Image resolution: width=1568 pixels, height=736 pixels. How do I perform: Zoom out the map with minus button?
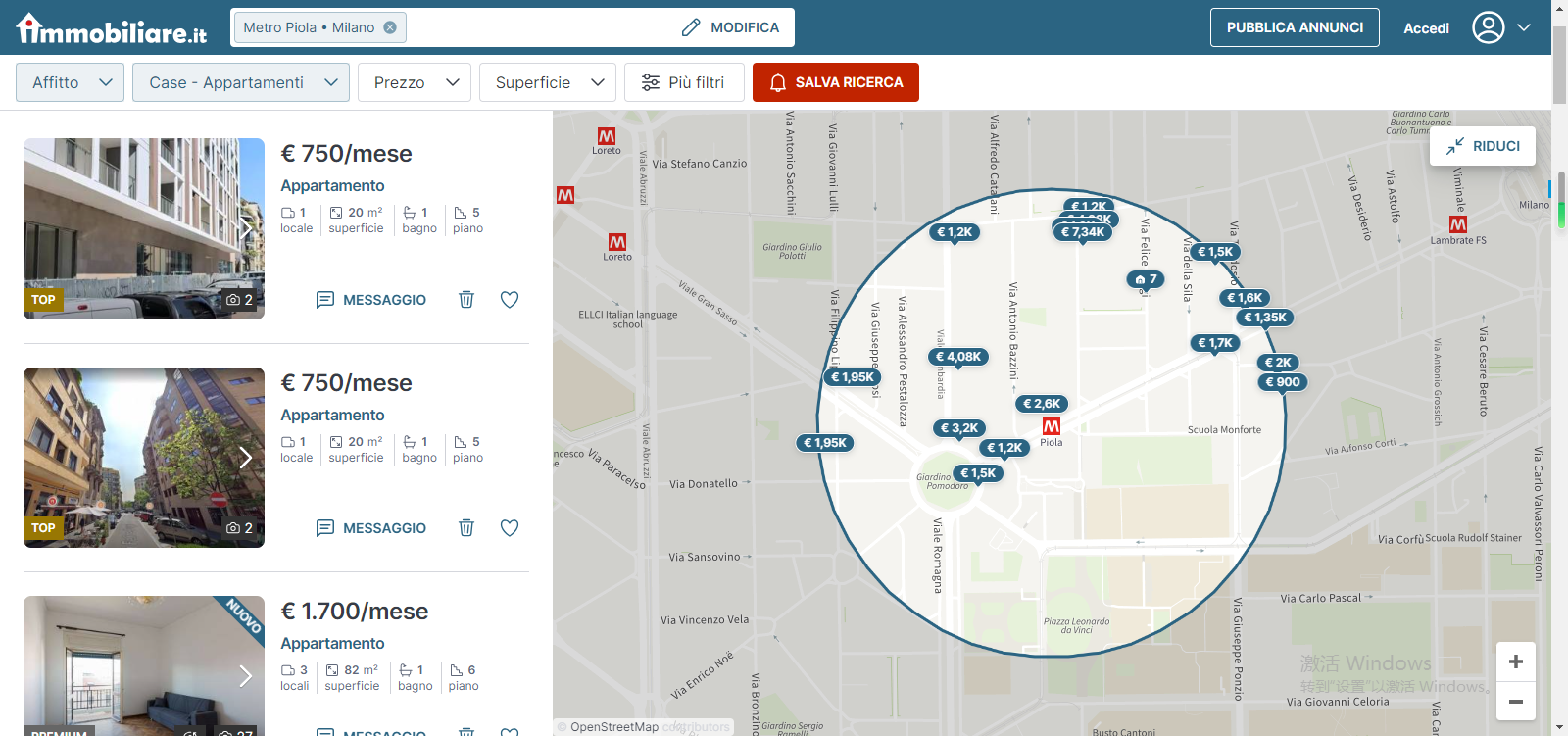(1516, 702)
